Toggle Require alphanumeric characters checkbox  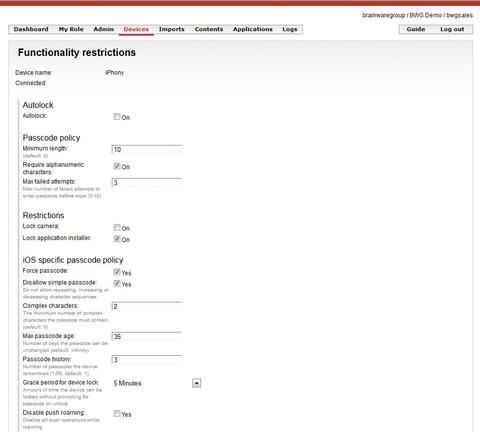click(x=117, y=166)
